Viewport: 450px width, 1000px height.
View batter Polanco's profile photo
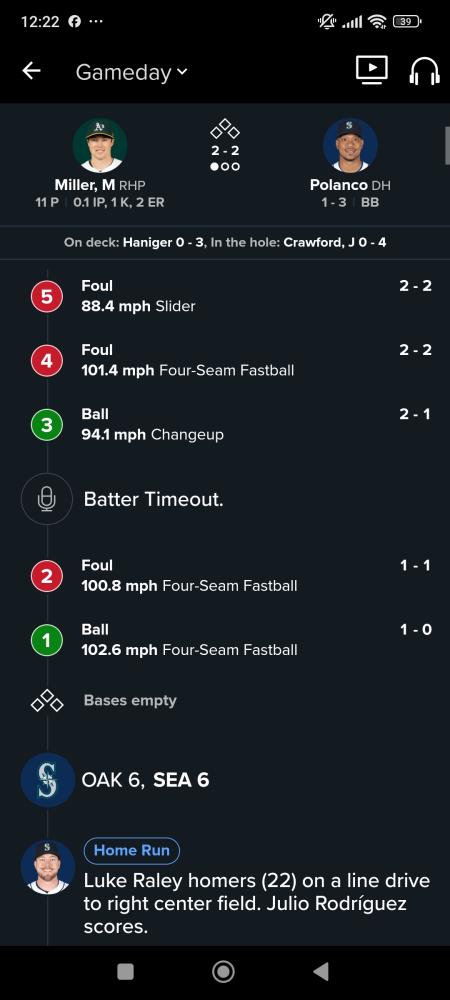click(351, 145)
